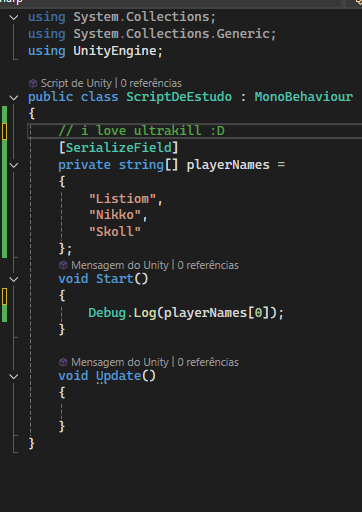This screenshot has width=362, height=512.
Task: Collapse the Update method body
Action: [14, 376]
